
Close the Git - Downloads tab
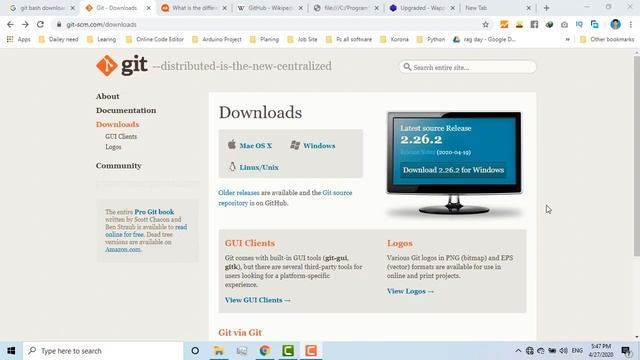pos(149,8)
